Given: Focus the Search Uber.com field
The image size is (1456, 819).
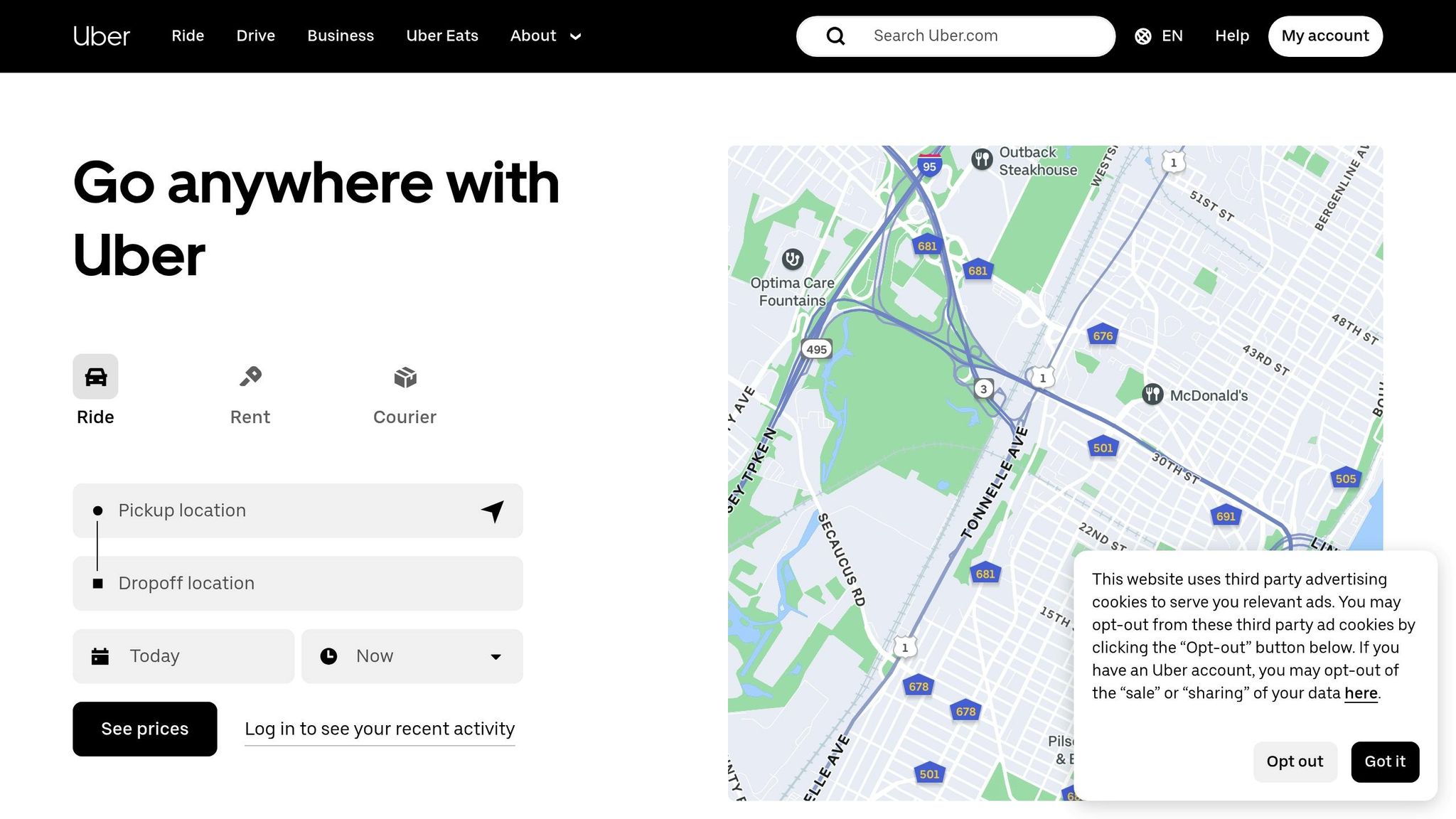Looking at the screenshot, I should click(x=955, y=36).
